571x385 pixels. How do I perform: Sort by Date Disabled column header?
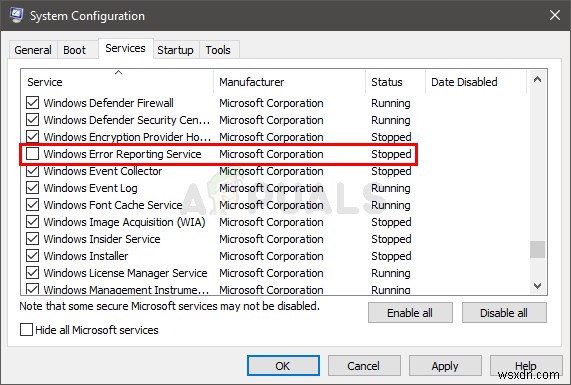(x=476, y=82)
